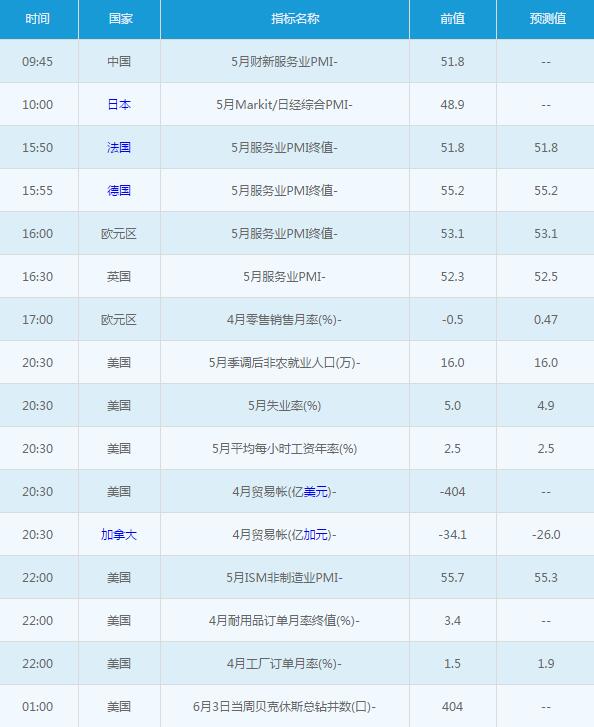Select 5月Markit/日经综合PMI indicator text

(284, 105)
